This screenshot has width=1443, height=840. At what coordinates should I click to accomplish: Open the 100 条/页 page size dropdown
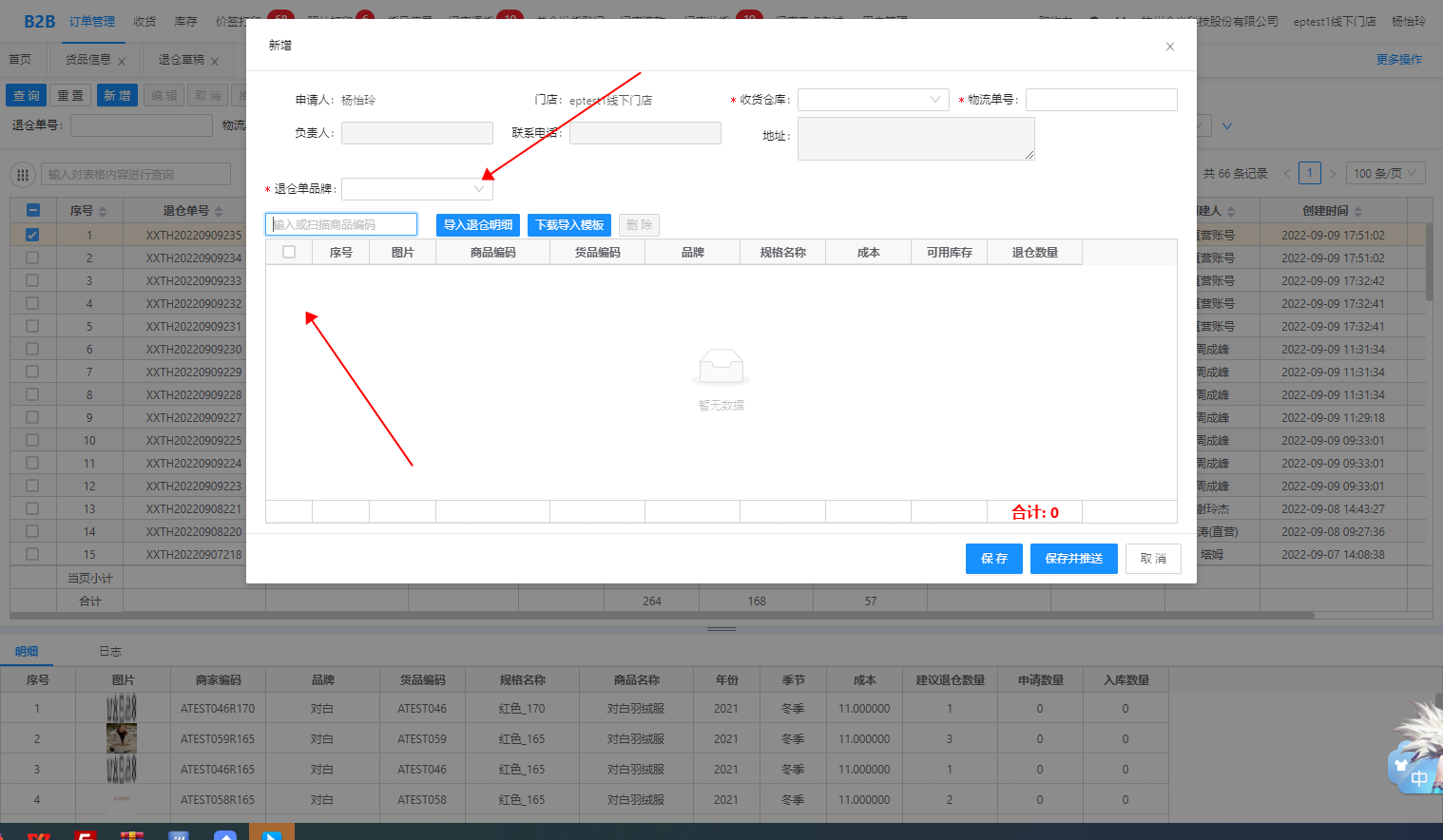(x=1385, y=173)
